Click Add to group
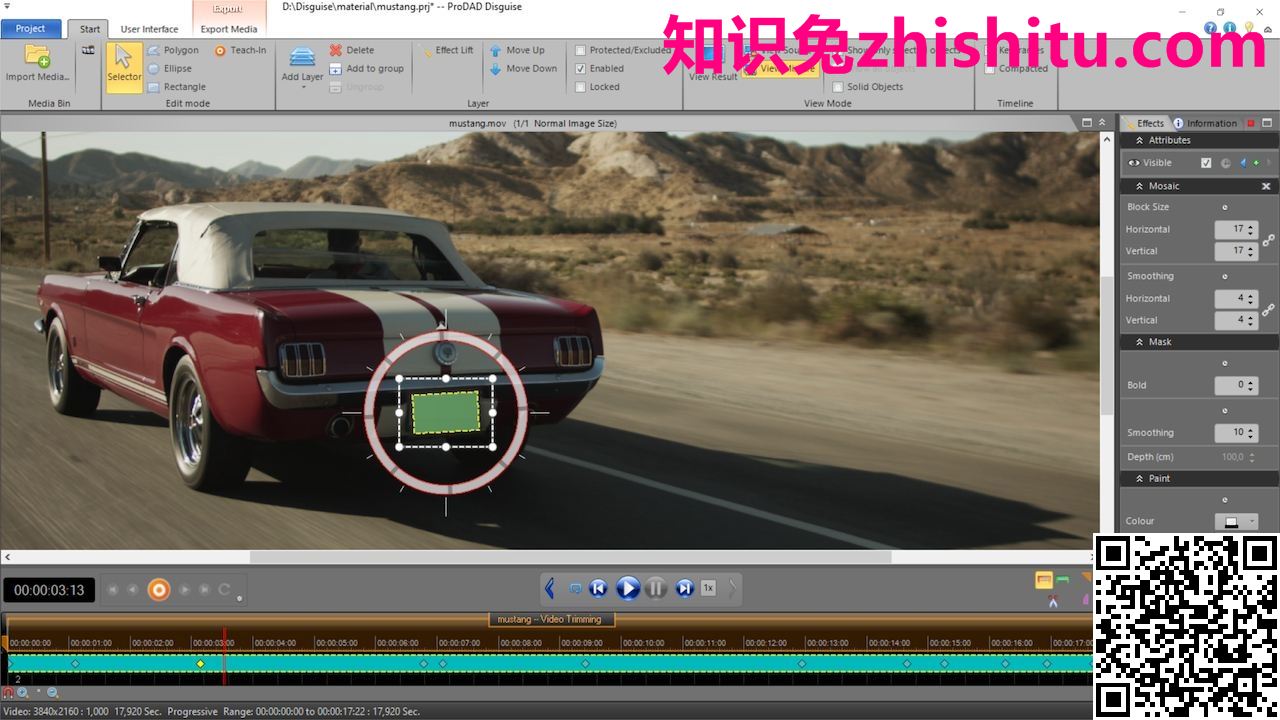Image resolution: width=1280 pixels, height=720 pixels. (x=367, y=69)
